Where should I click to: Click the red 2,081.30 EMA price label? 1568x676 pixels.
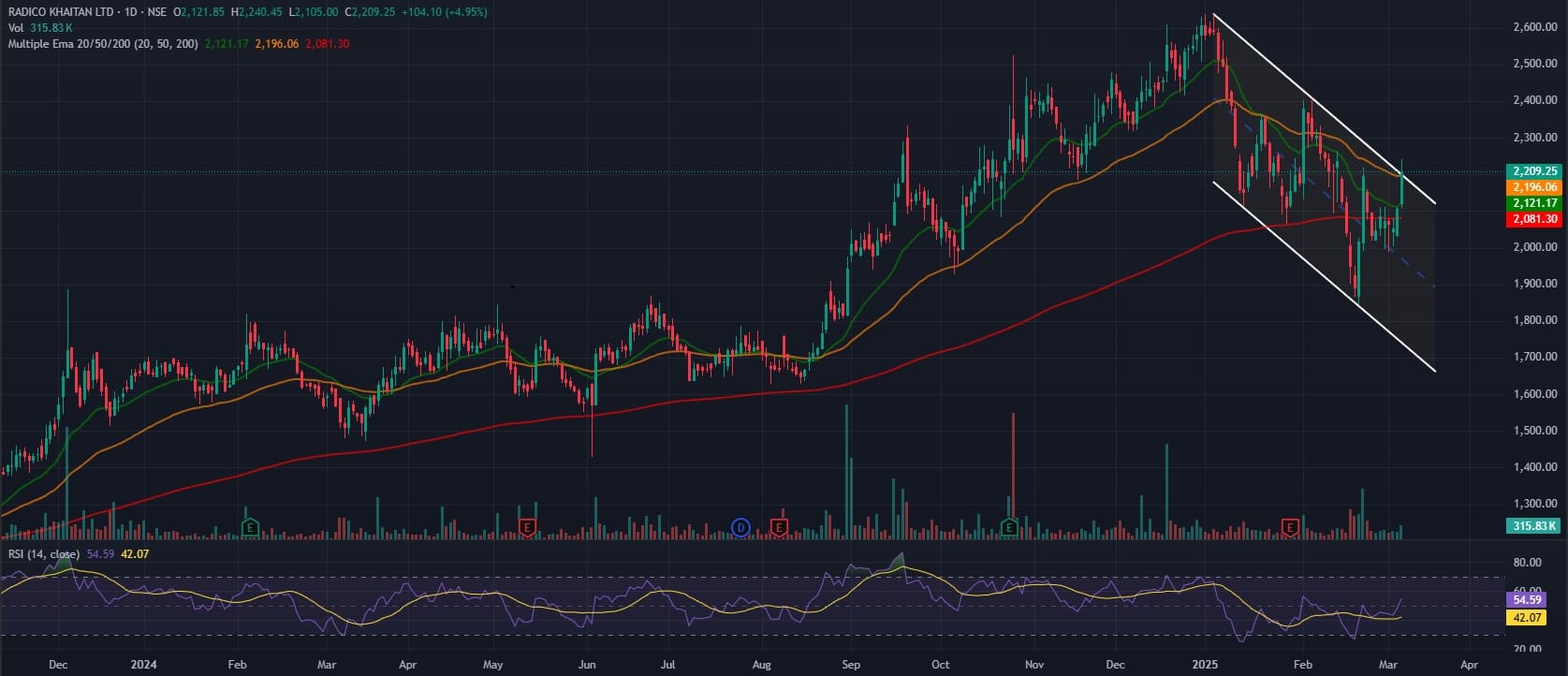[1534, 219]
